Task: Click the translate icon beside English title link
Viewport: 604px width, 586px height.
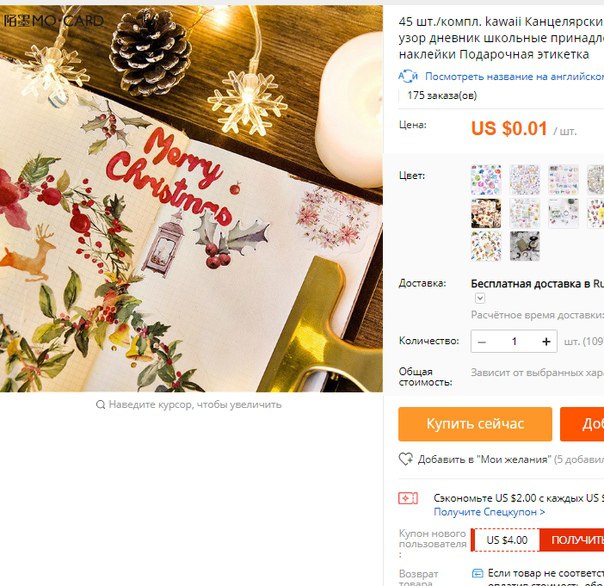Action: [x=408, y=76]
